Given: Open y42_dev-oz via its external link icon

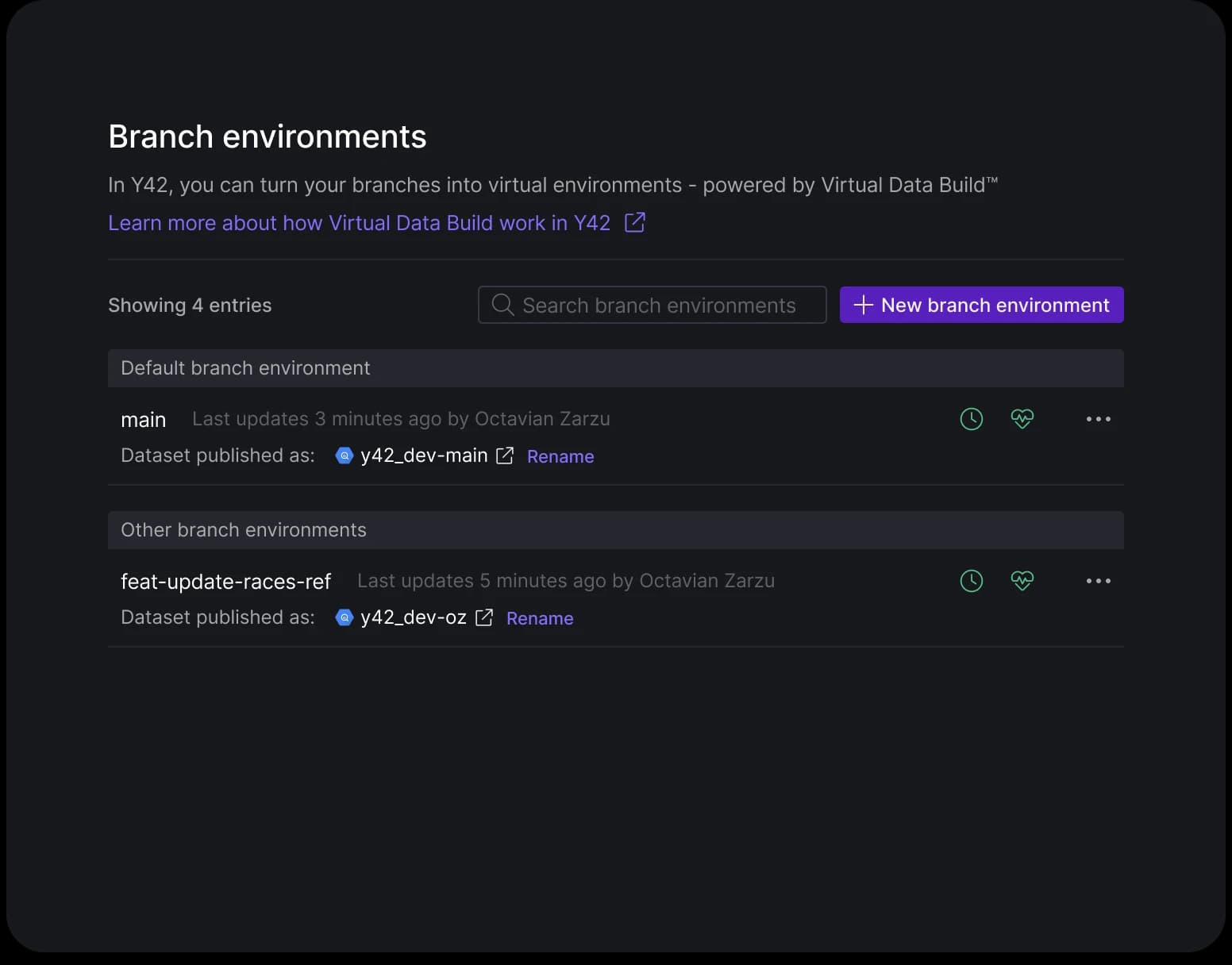Looking at the screenshot, I should [x=484, y=617].
